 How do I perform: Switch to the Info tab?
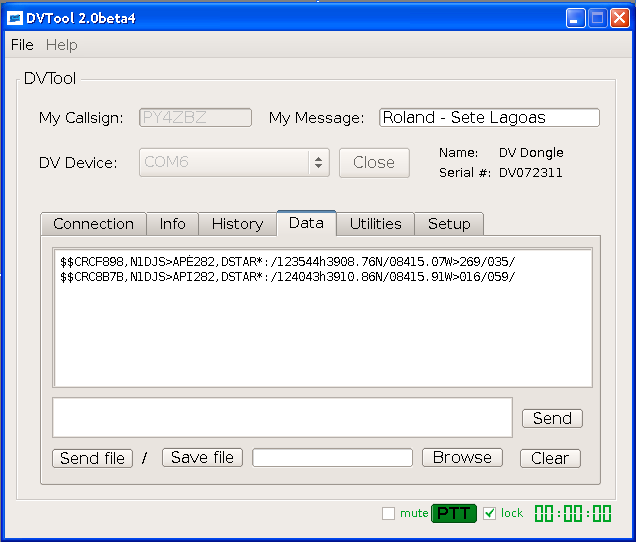coord(172,224)
